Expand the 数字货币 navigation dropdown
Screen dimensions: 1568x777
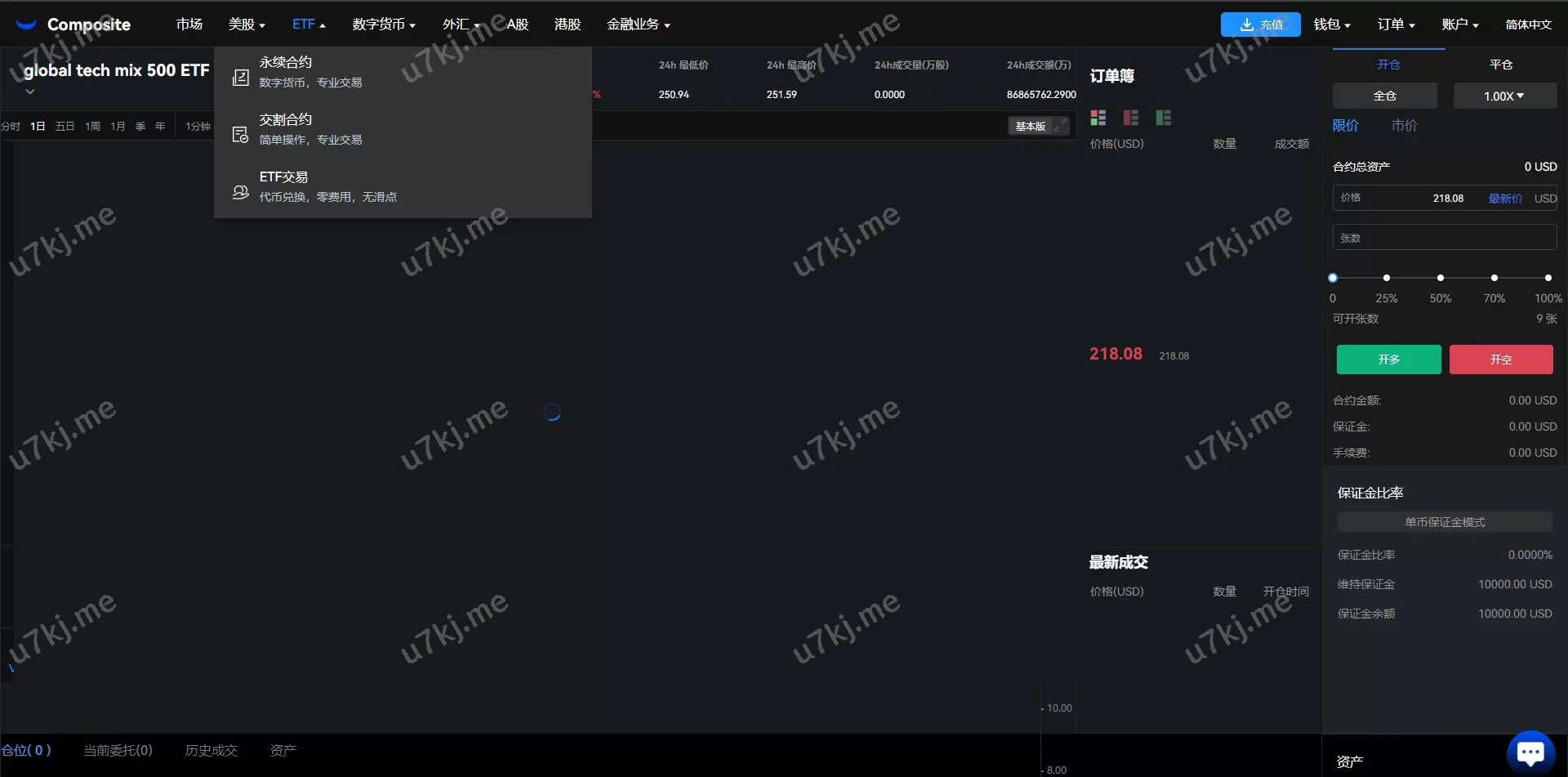pos(383,25)
